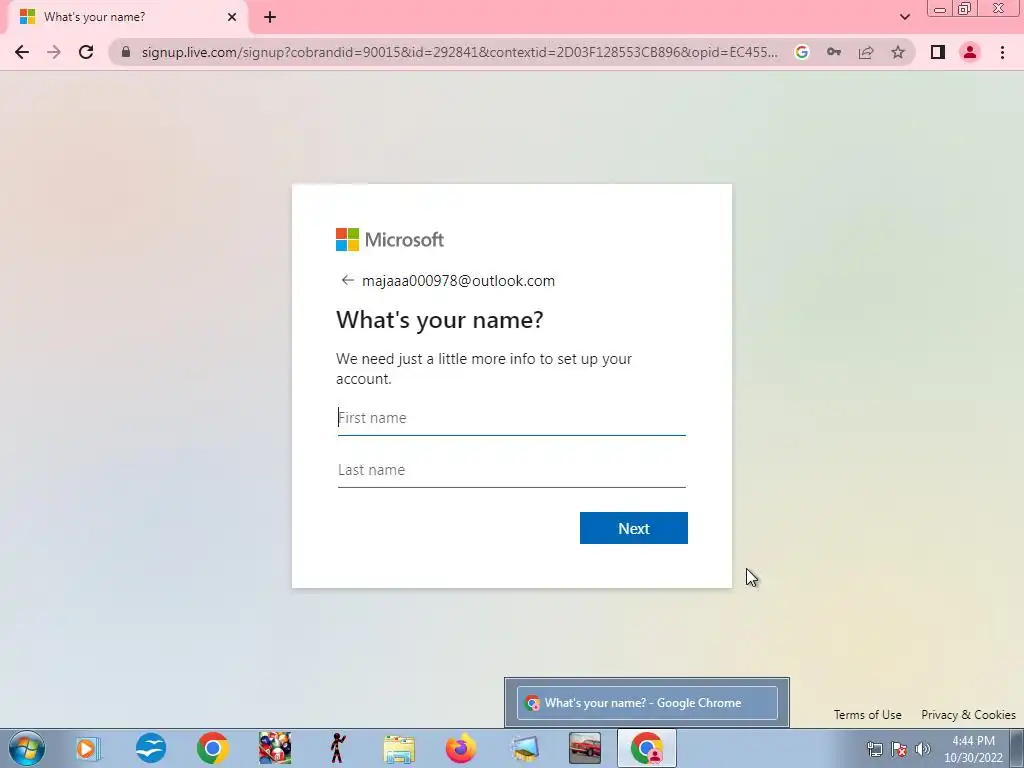Viewport: 1024px width, 768px height.
Task: Click the URL address bar
Action: pos(459,52)
